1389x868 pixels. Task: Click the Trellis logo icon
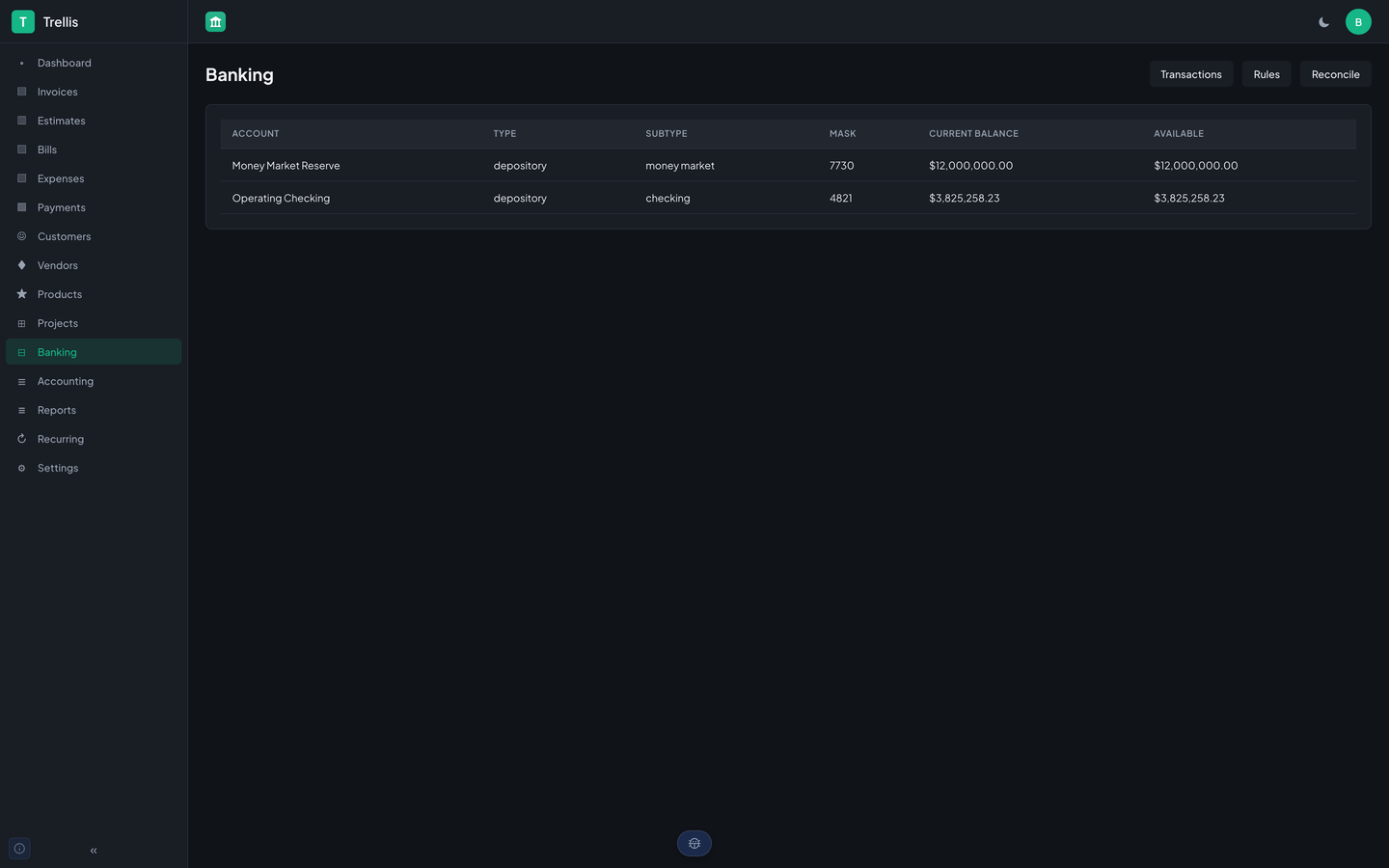click(x=23, y=21)
